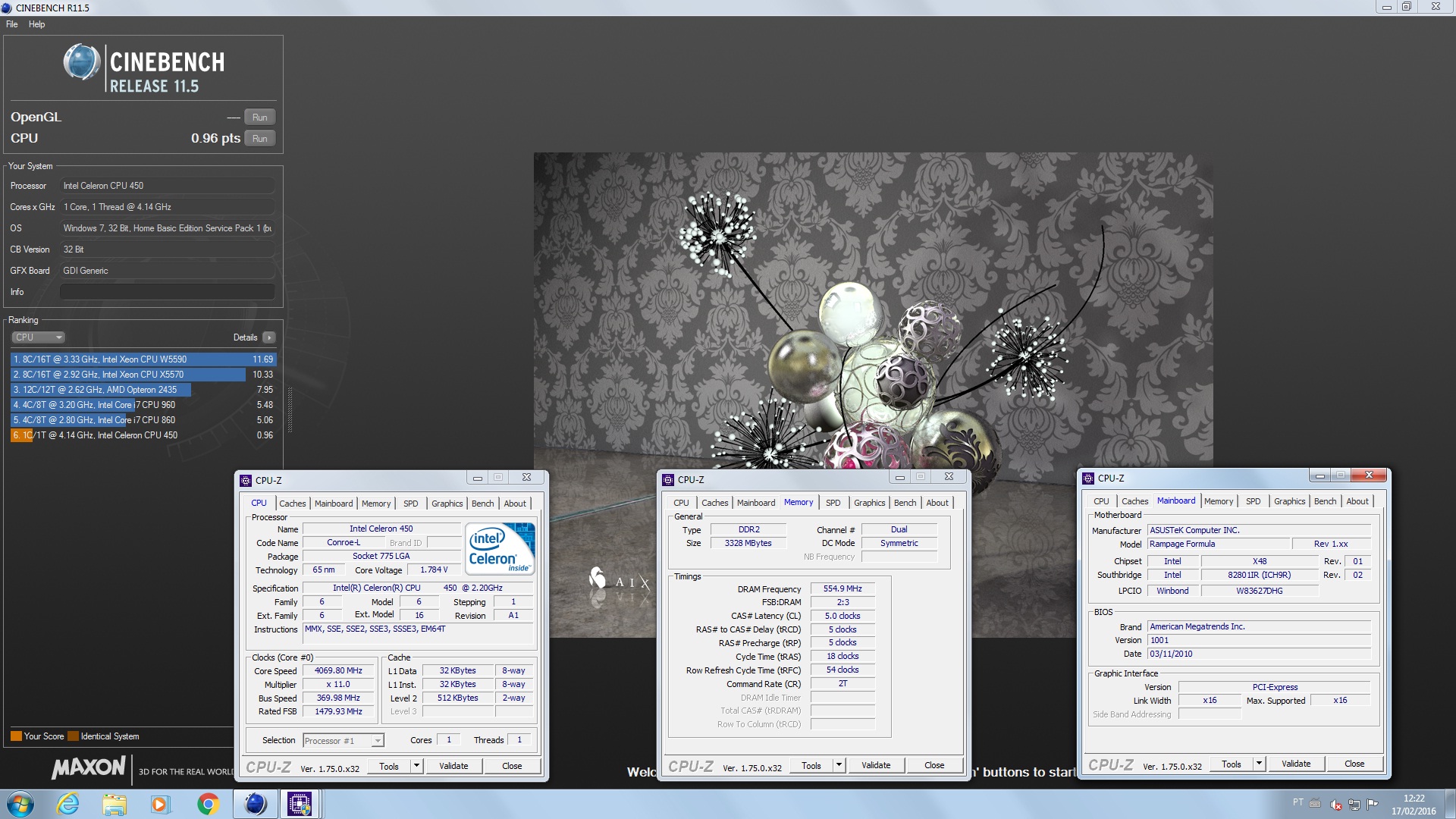This screenshot has height=819, width=1456.
Task: Click the CPU-Z title icon in the Memory window
Action: click(x=668, y=479)
